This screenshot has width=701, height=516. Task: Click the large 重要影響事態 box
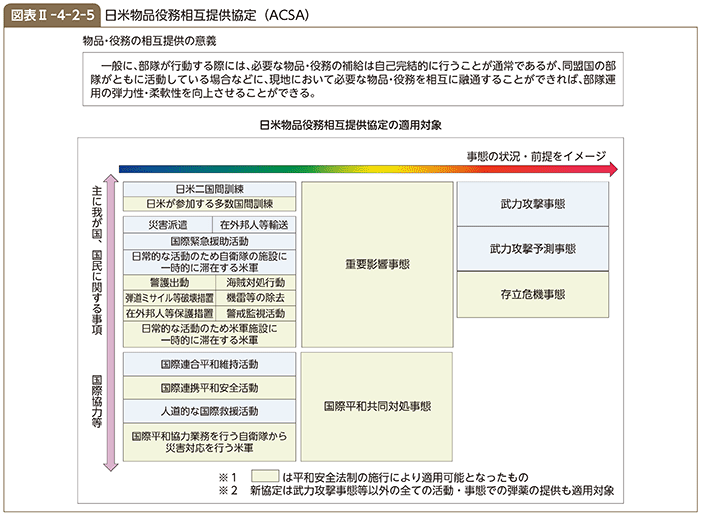coord(377,264)
